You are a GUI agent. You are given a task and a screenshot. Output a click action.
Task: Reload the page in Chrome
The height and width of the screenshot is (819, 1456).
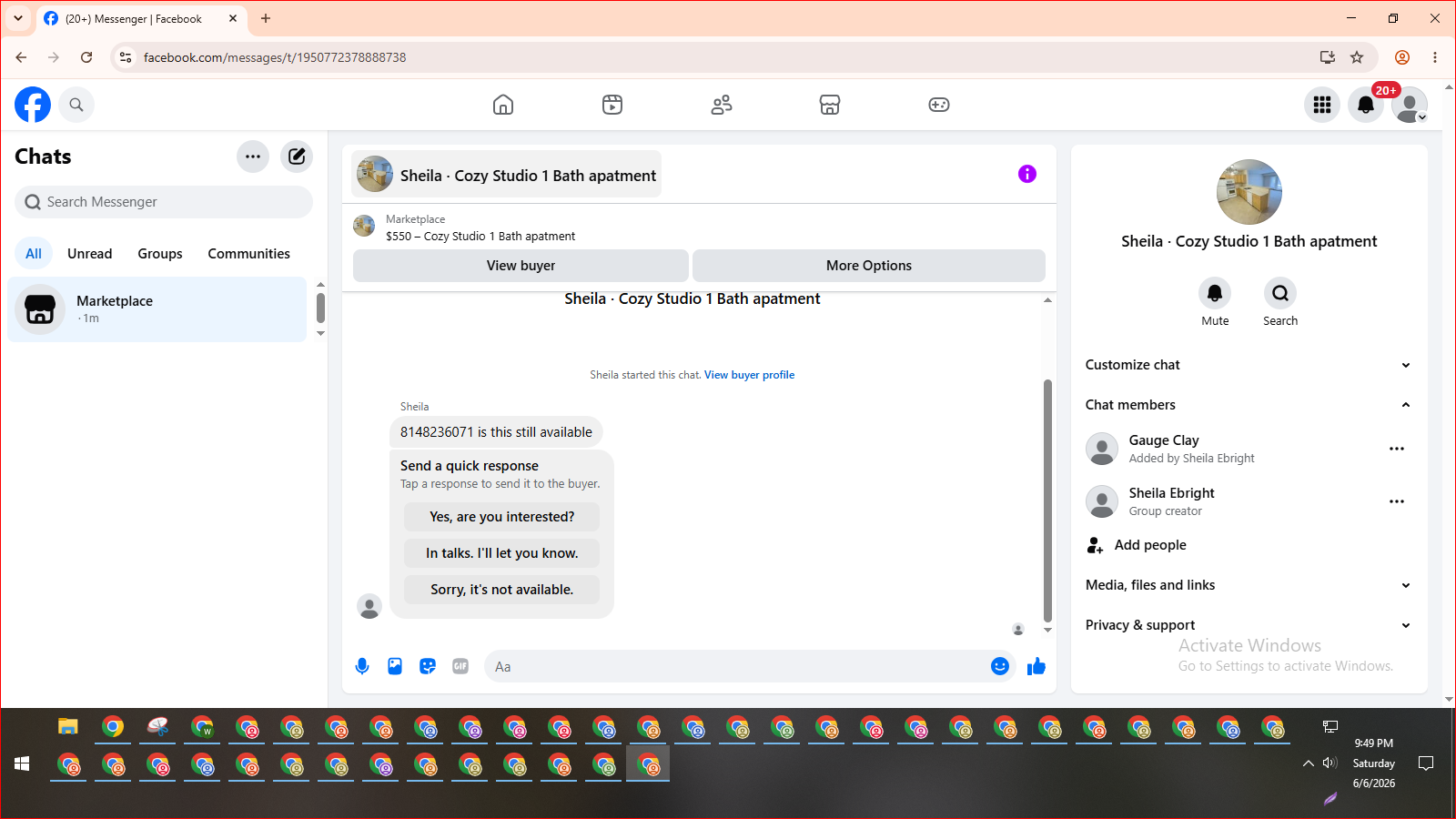[86, 57]
